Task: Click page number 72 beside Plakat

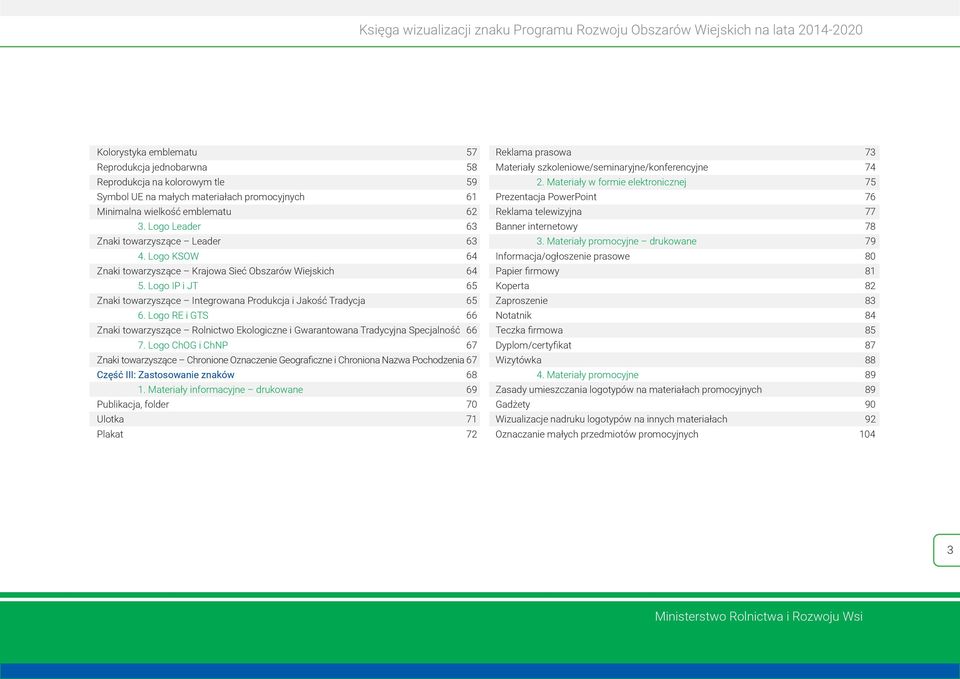Action: (x=471, y=434)
